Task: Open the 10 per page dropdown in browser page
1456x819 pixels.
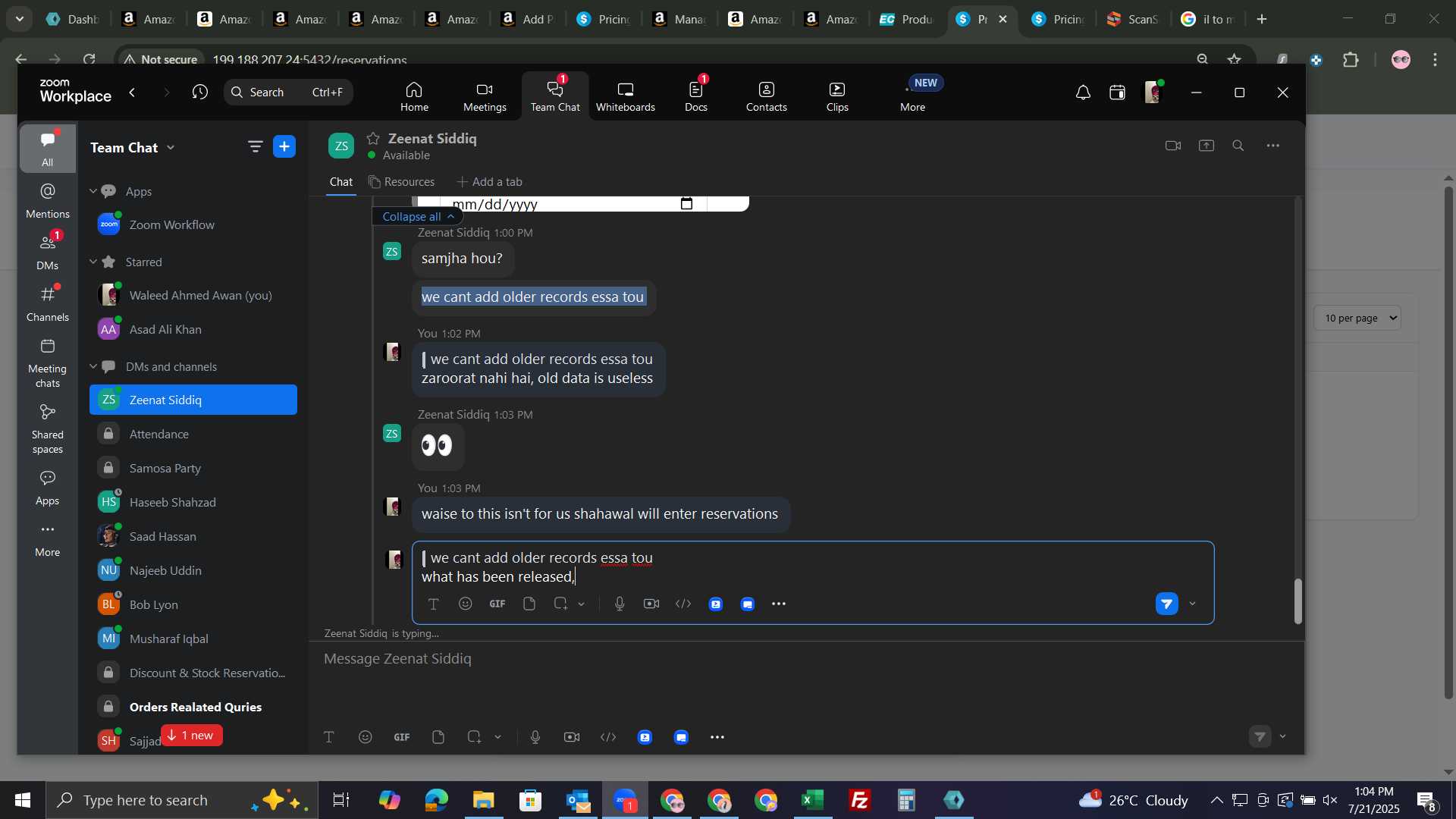Action: 1357,318
